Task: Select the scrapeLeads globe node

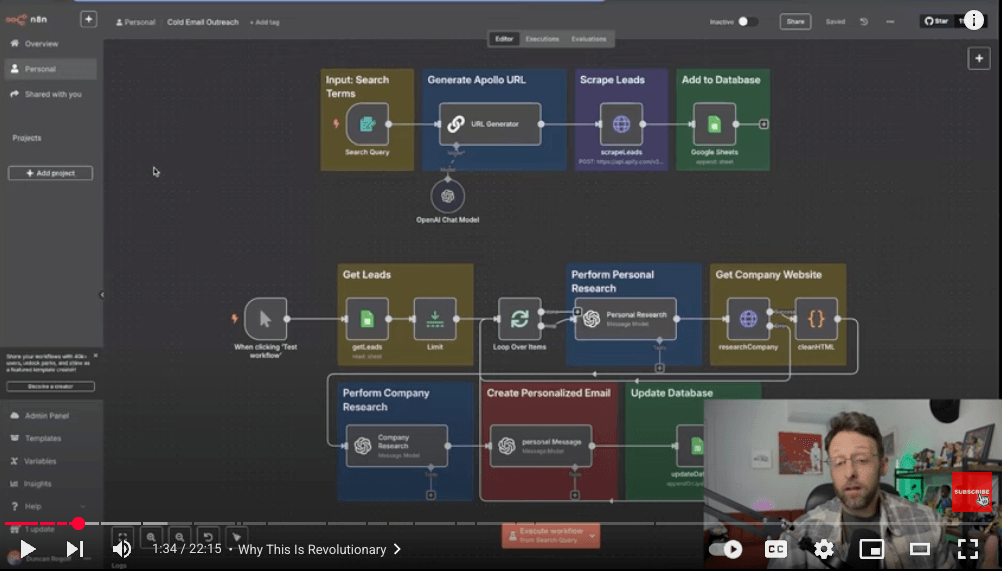Action: 621,124
